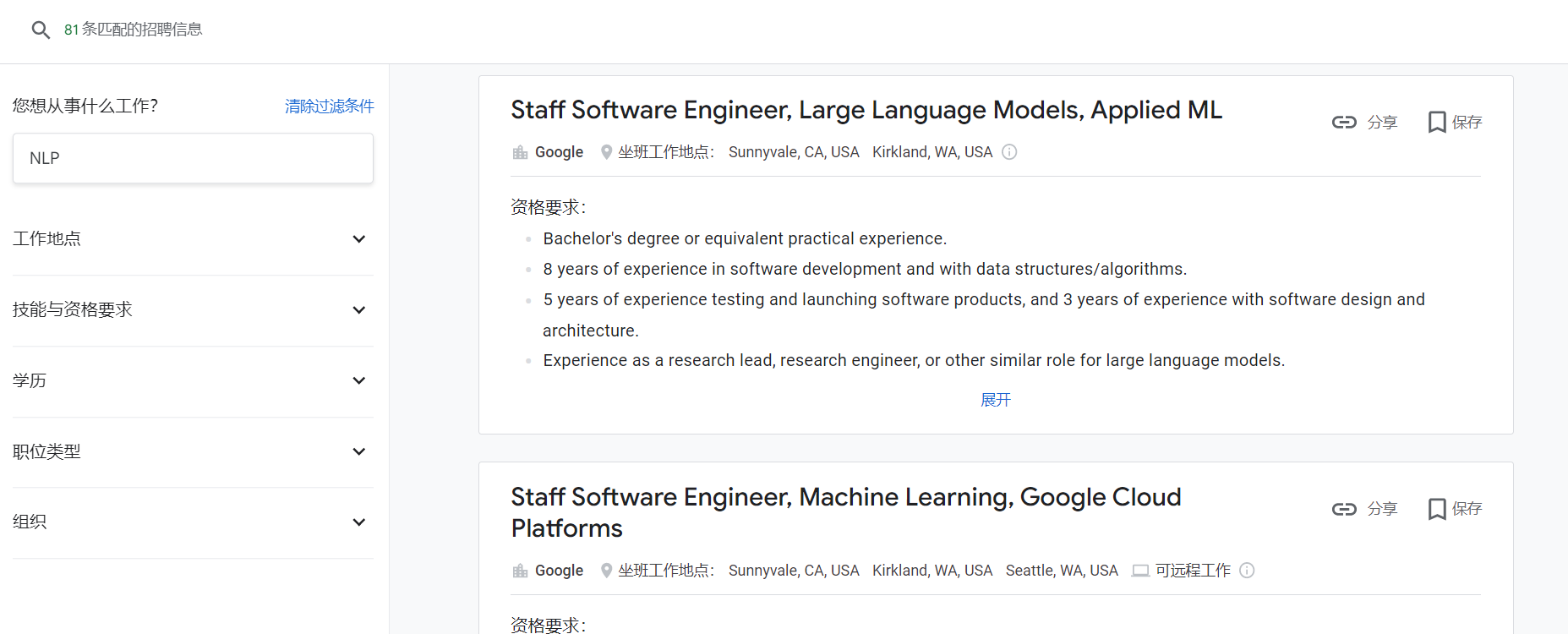Click the remote-eligible laptop icon

[1140, 571]
